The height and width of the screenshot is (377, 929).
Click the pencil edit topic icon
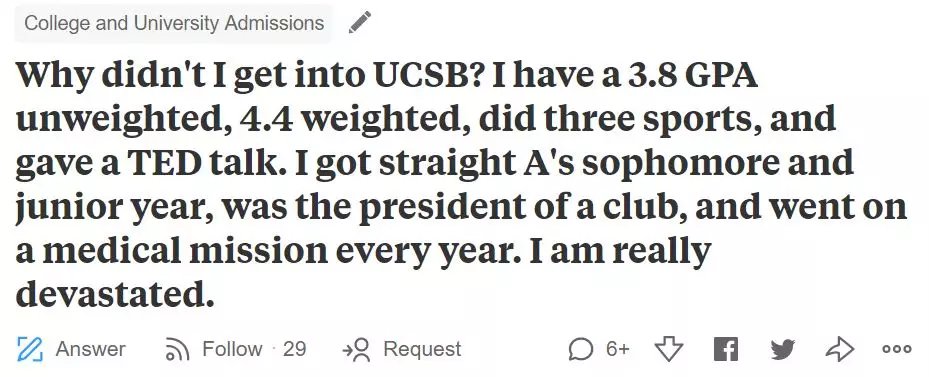coord(360,23)
